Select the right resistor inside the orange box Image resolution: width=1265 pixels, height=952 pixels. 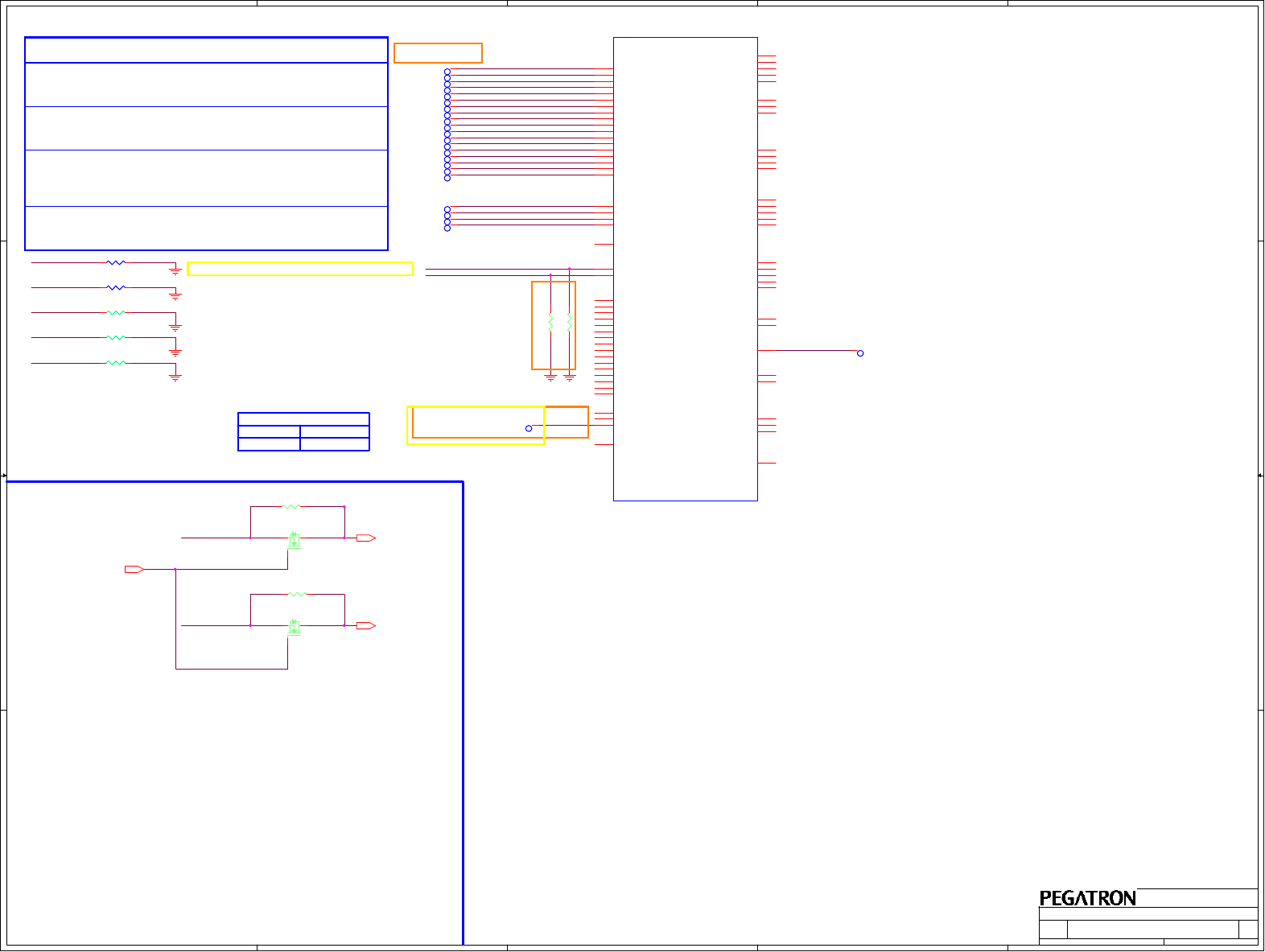(x=570, y=322)
